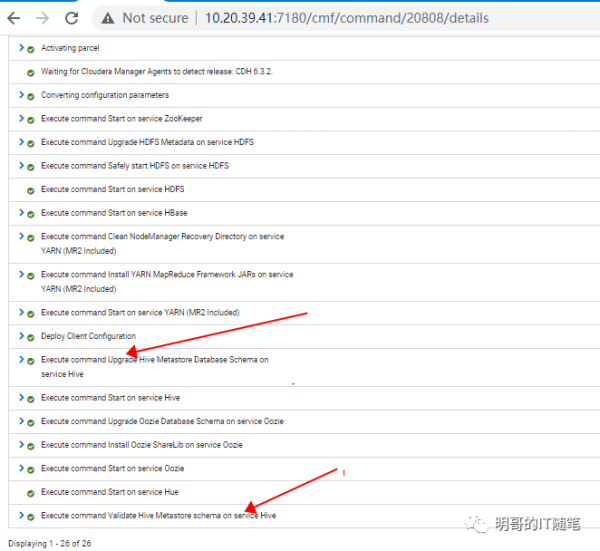Click green check icon beside Deploy Client Configuration
This screenshot has height=551, width=600.
tap(31, 337)
